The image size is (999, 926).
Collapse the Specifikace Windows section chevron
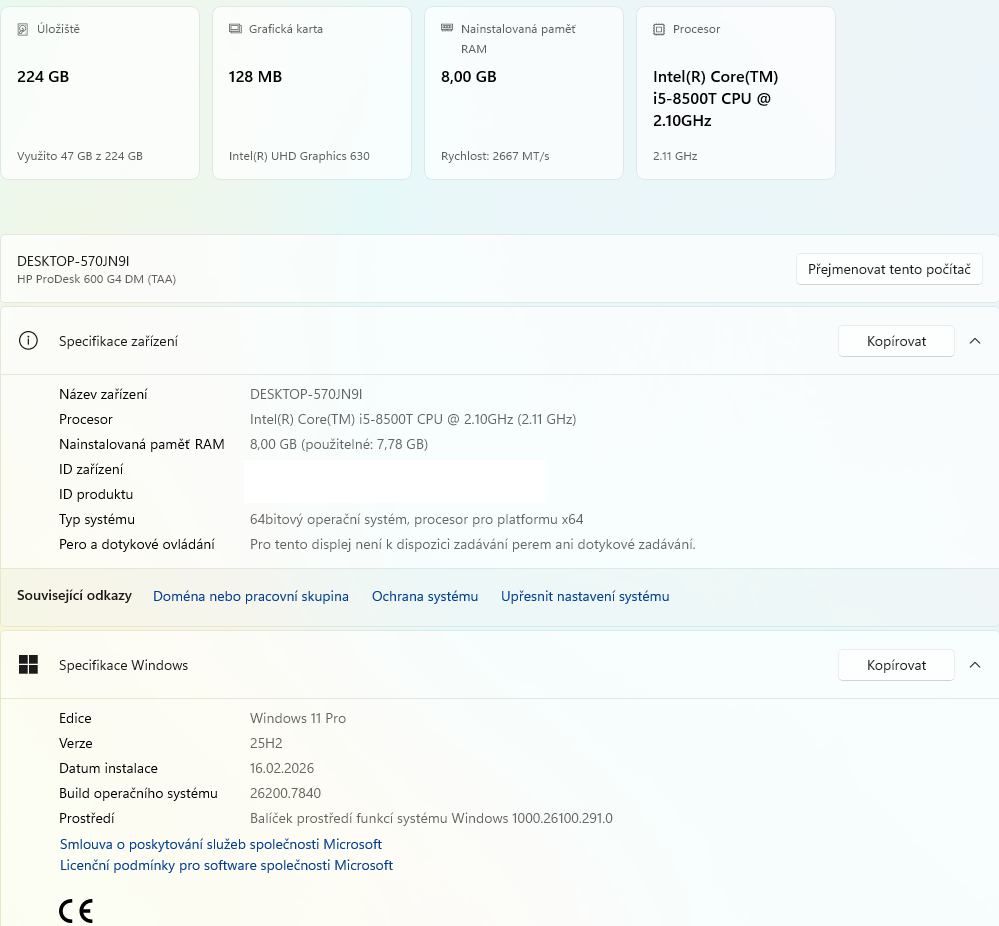975,665
